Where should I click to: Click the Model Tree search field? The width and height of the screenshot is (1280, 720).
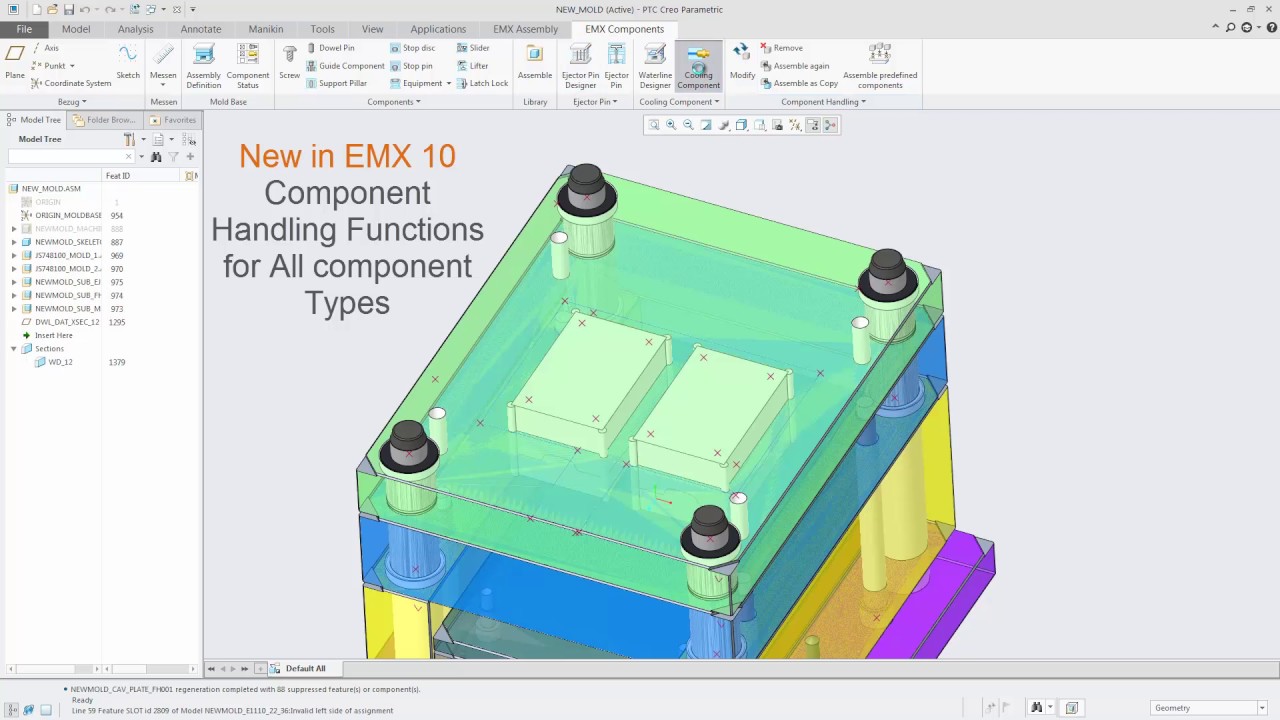coord(70,157)
